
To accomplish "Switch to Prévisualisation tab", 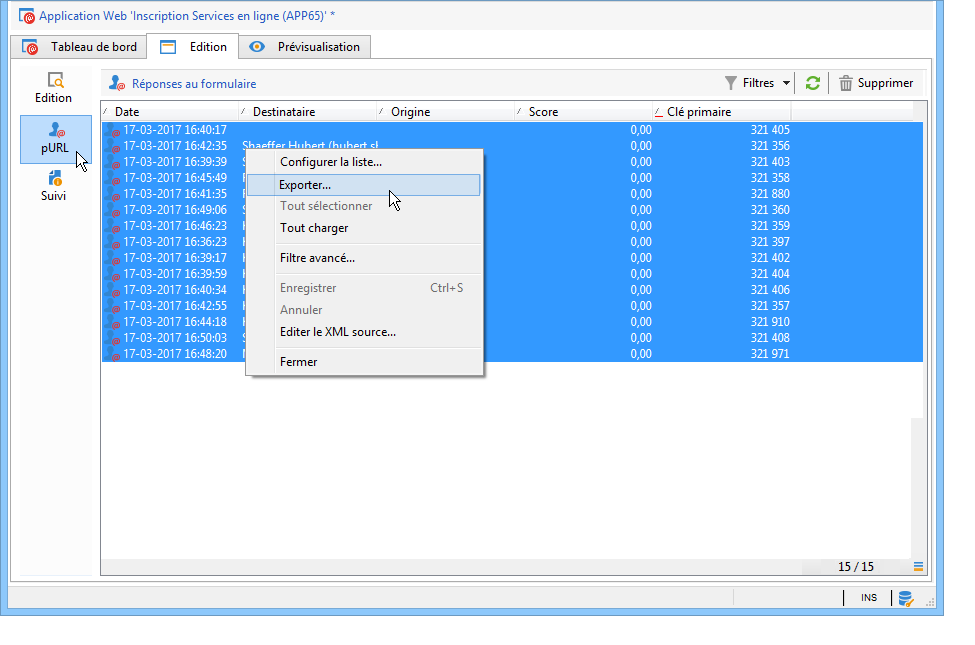I will point(305,47).
